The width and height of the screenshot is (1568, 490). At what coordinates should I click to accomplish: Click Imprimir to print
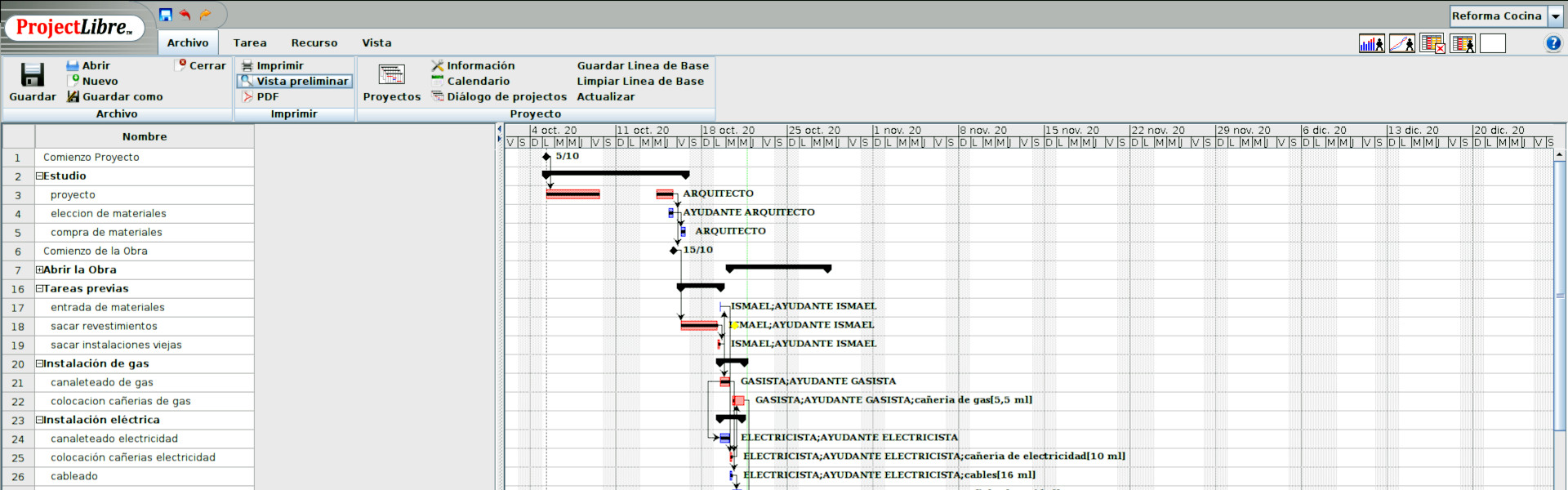(272, 65)
